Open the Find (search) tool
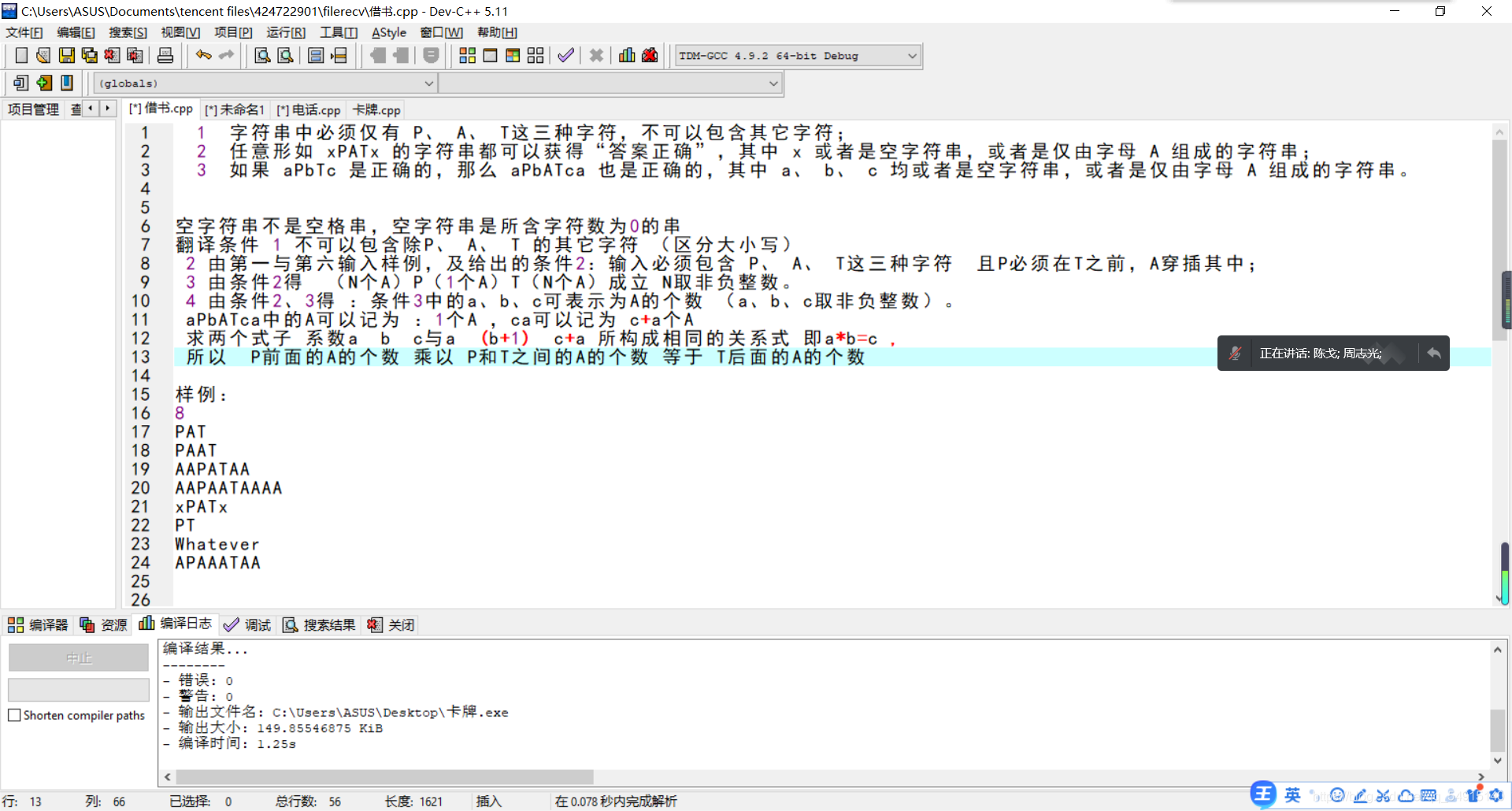 tap(262, 55)
